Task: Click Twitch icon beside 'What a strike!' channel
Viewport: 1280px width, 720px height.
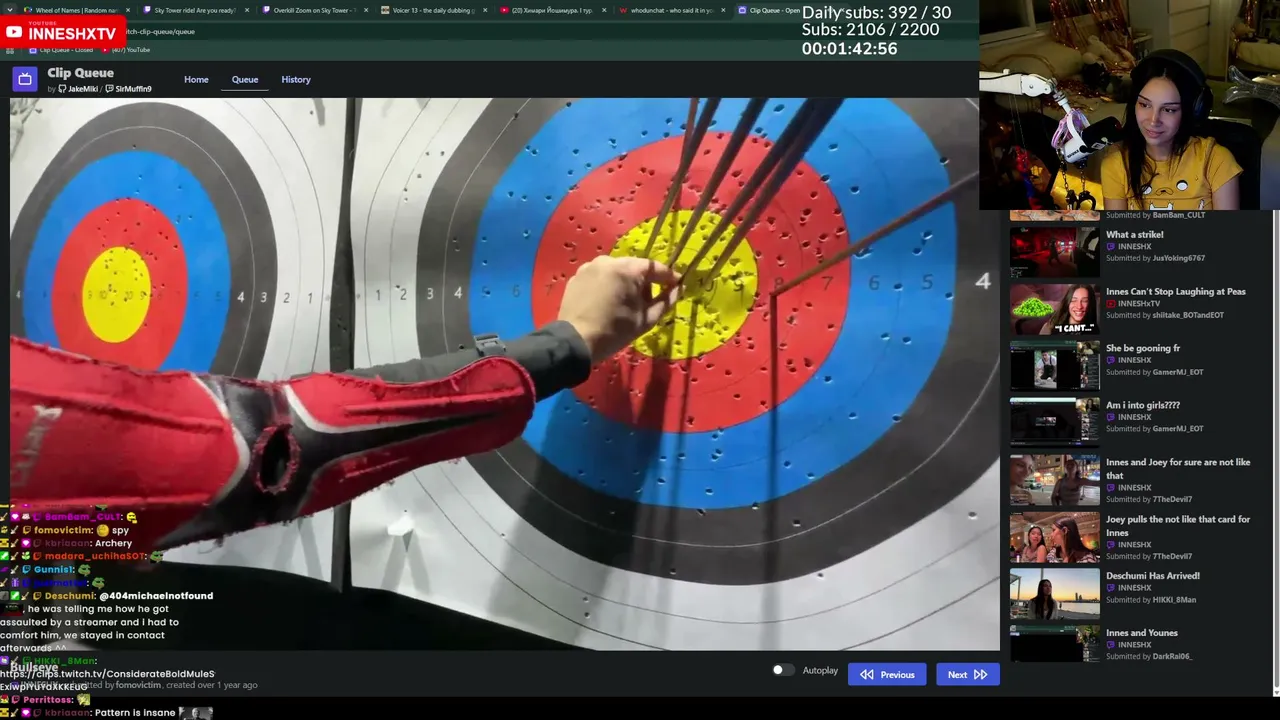Action: click(1111, 247)
